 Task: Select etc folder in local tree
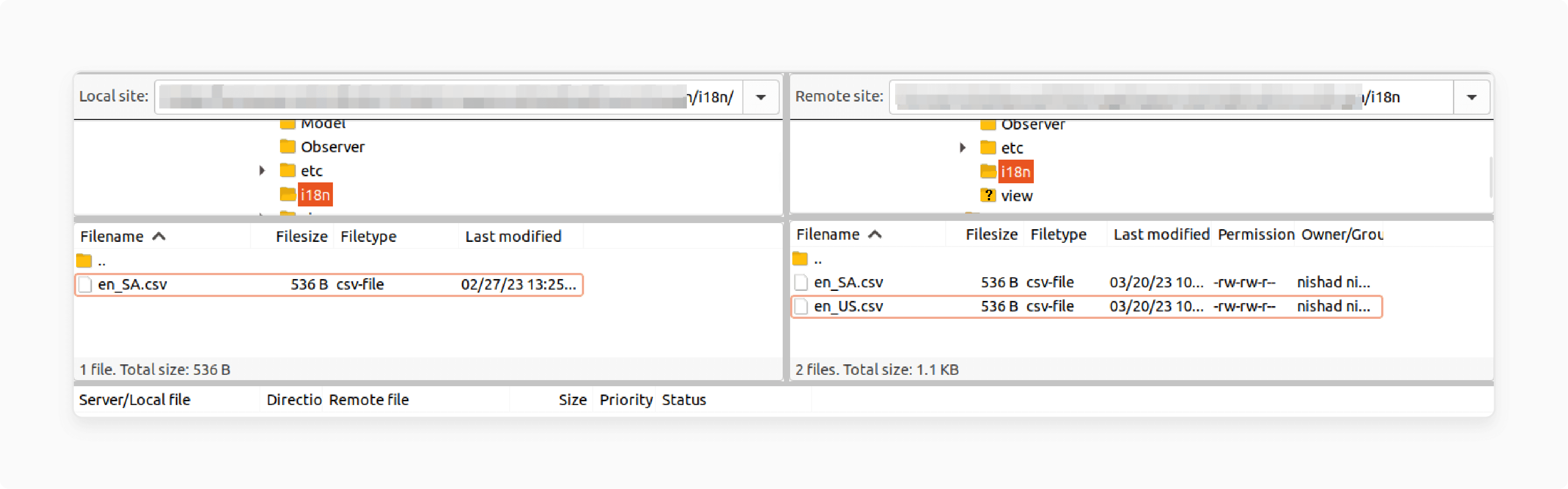[311, 171]
